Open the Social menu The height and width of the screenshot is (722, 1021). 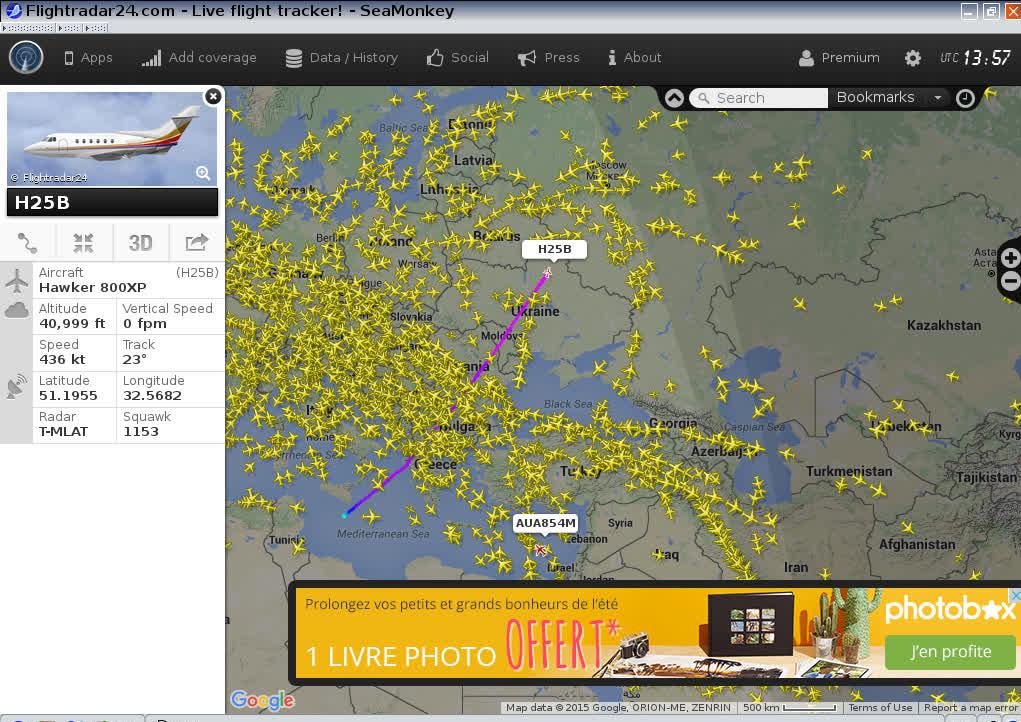pyautogui.click(x=457, y=58)
